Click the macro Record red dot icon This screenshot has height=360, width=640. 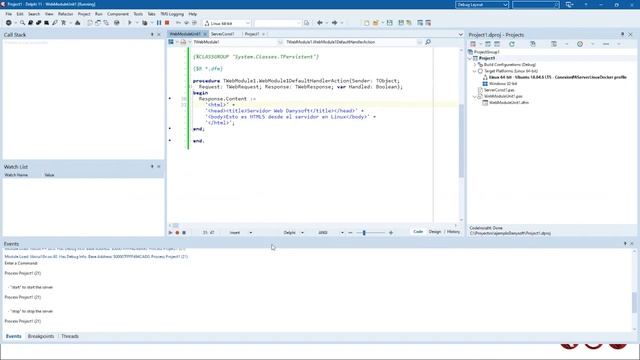(x=177, y=232)
